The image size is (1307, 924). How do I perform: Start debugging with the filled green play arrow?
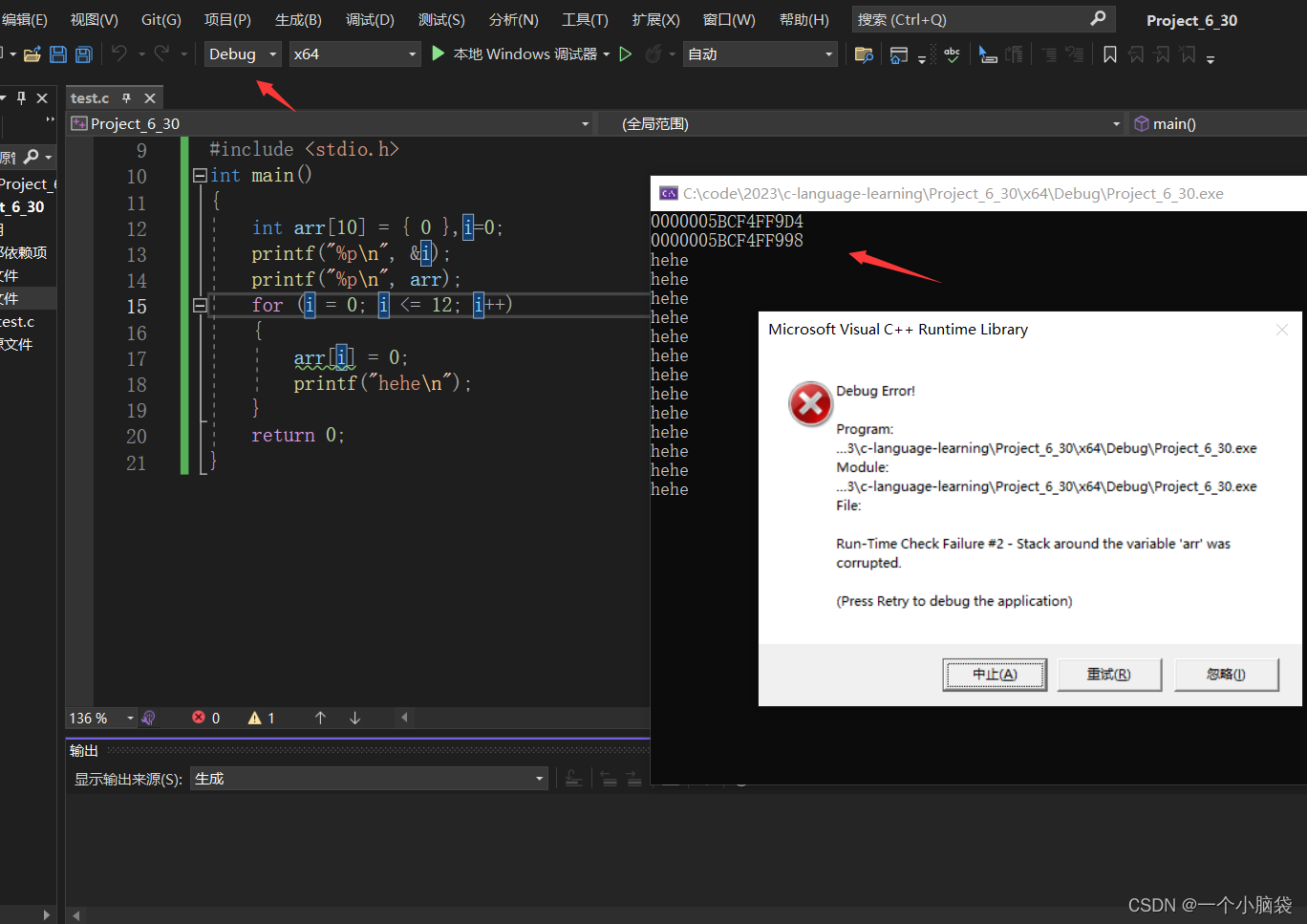point(439,54)
